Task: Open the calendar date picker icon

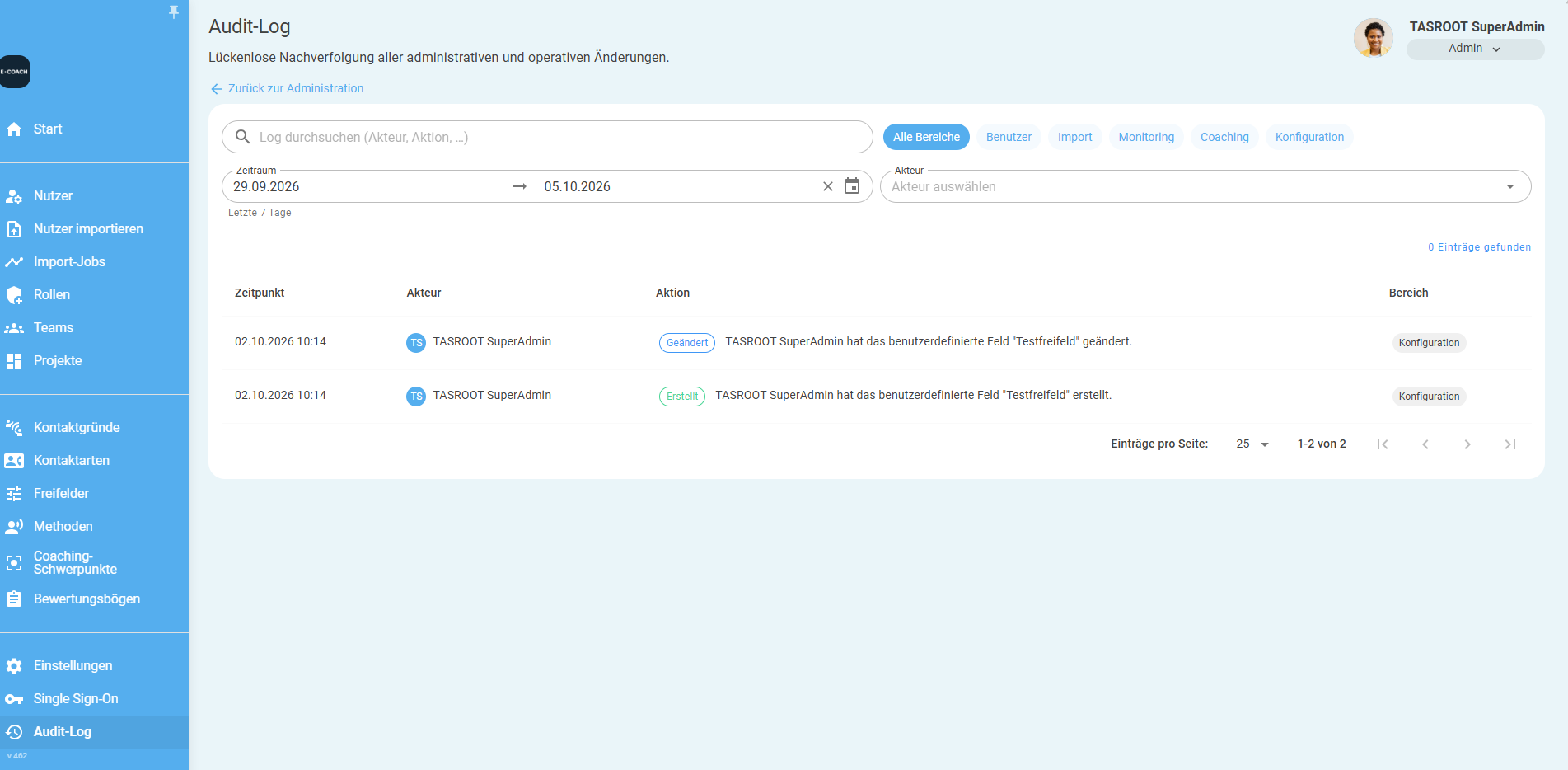Action: pos(852,186)
